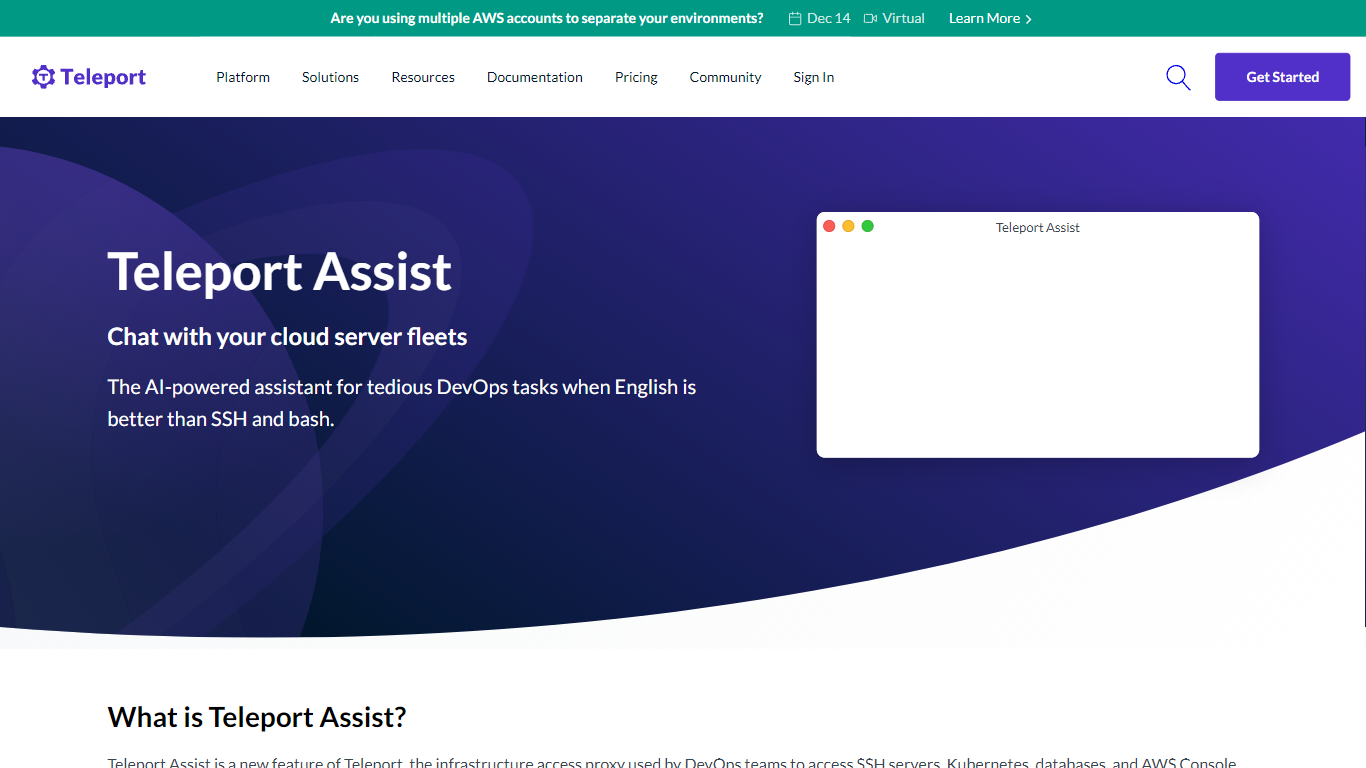This screenshot has height=768, width=1366.
Task: Expand the Platform navigation menu
Action: 243,77
